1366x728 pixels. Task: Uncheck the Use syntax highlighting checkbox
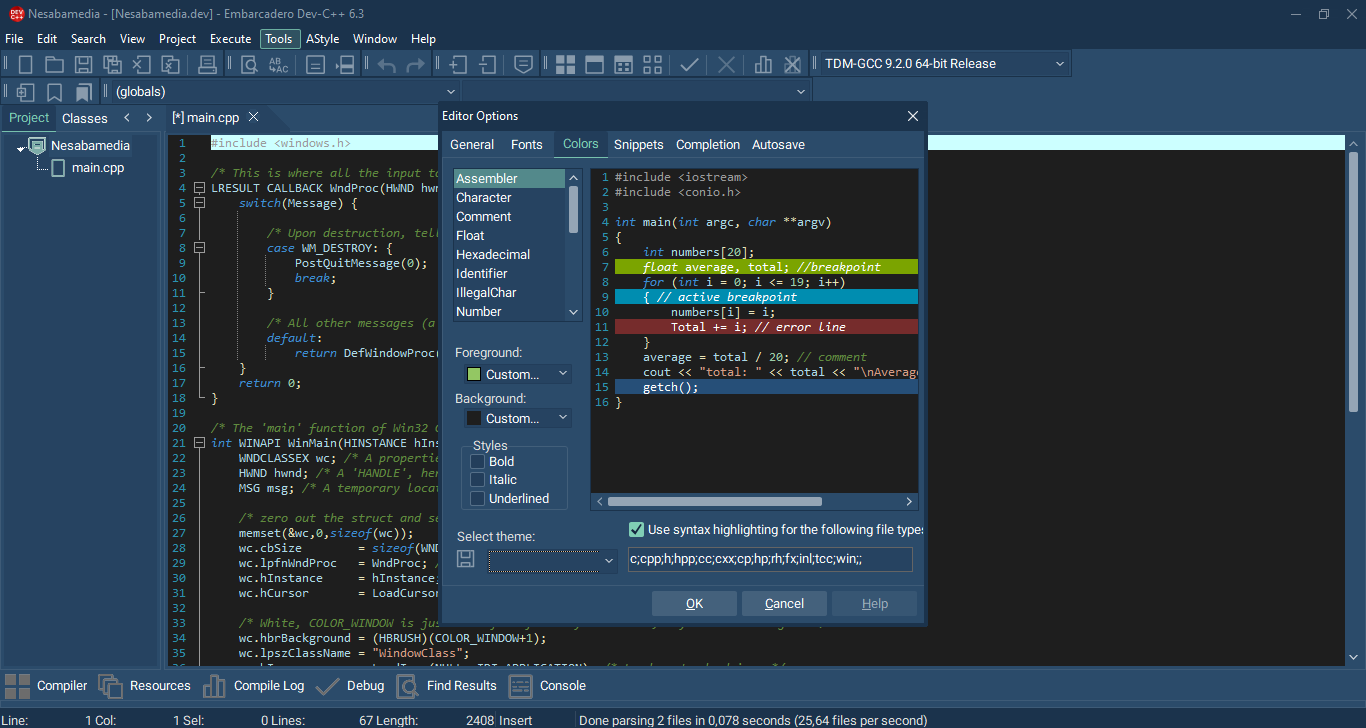(636, 530)
